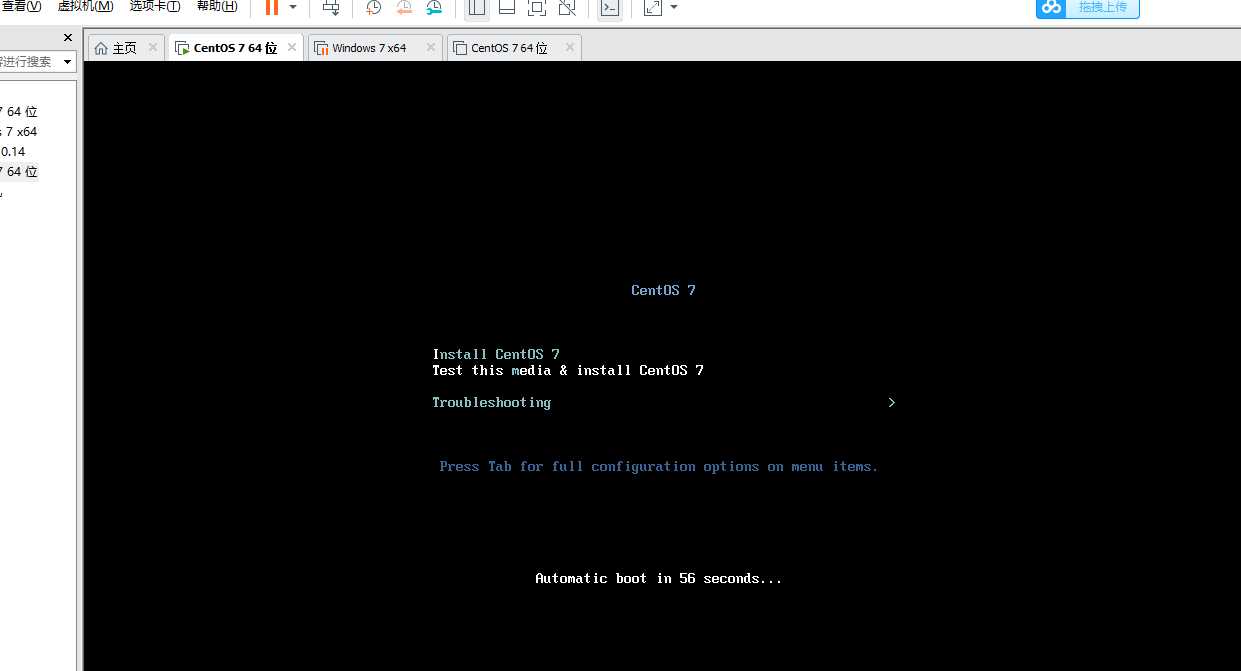
Task: Click the 拖拽上传 cloud upload button
Action: [x=1088, y=8]
